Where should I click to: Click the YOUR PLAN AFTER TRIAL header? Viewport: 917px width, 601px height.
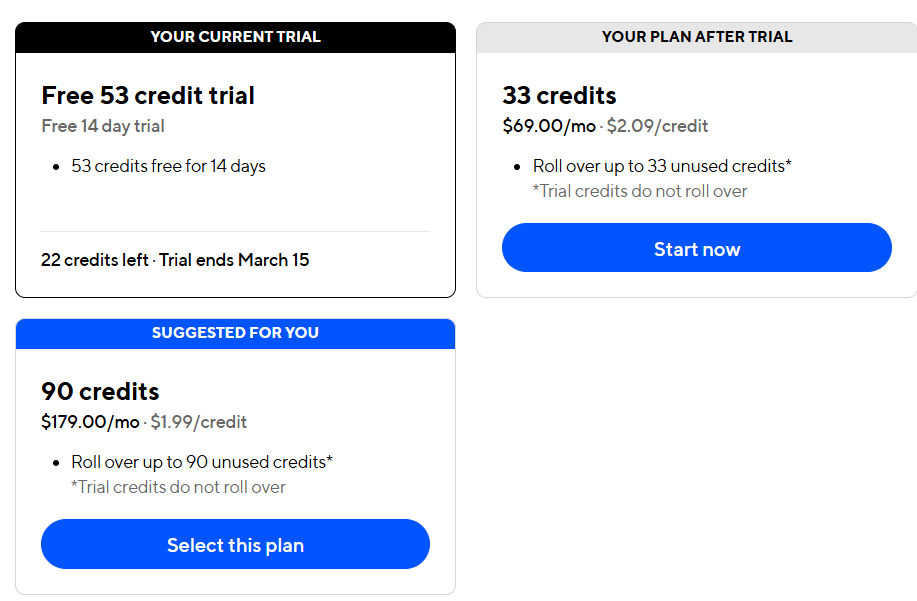pyautogui.click(x=696, y=37)
